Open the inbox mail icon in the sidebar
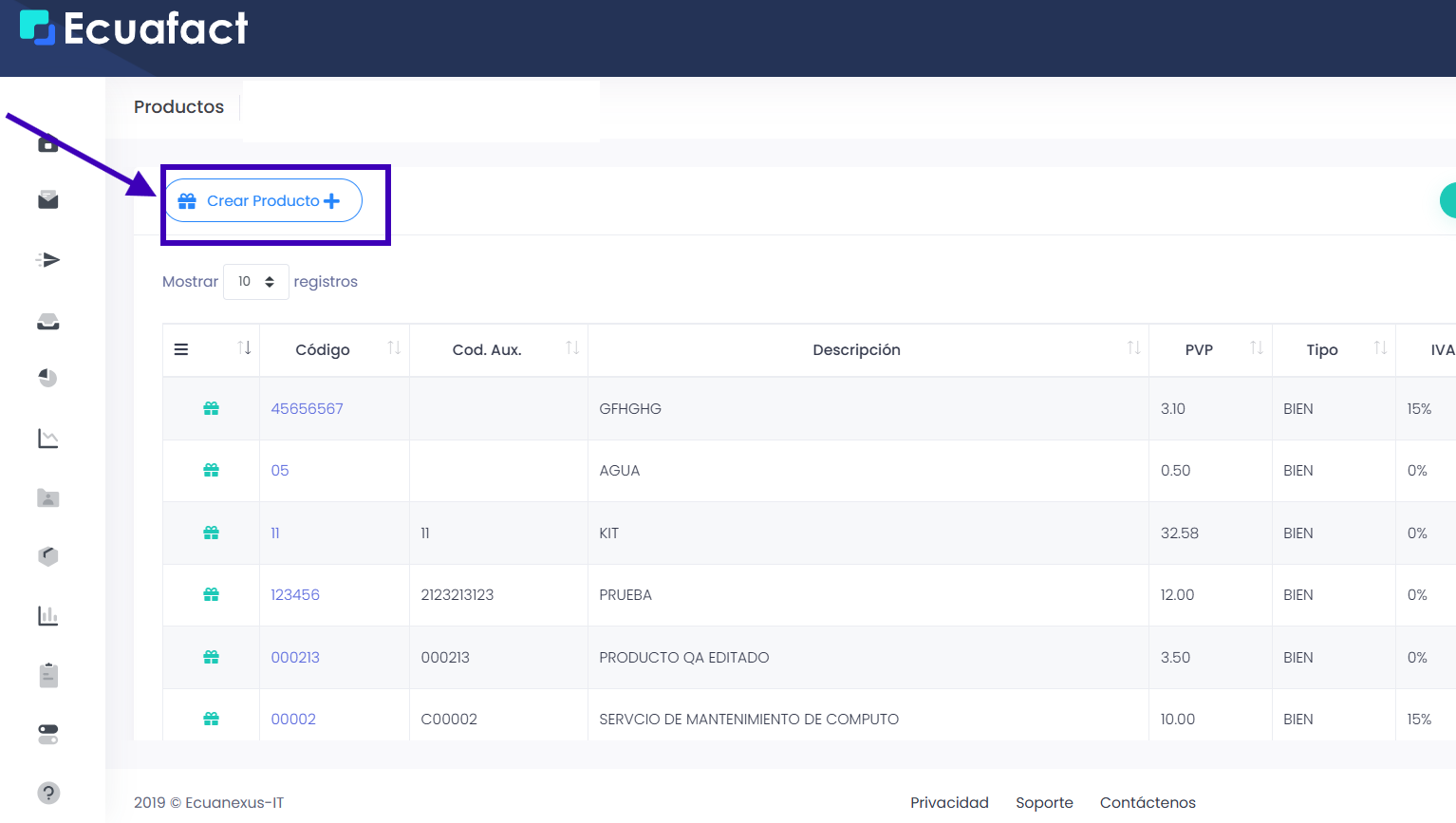 (x=47, y=200)
